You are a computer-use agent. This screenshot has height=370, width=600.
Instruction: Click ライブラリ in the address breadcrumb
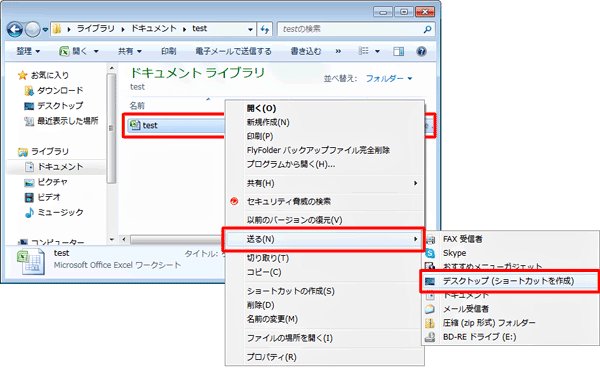tap(95, 29)
